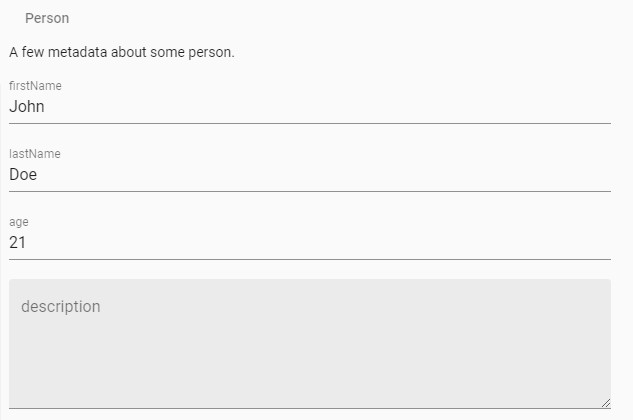Click the description placeholder text
Viewport: 633px width, 420px height.
point(61,306)
